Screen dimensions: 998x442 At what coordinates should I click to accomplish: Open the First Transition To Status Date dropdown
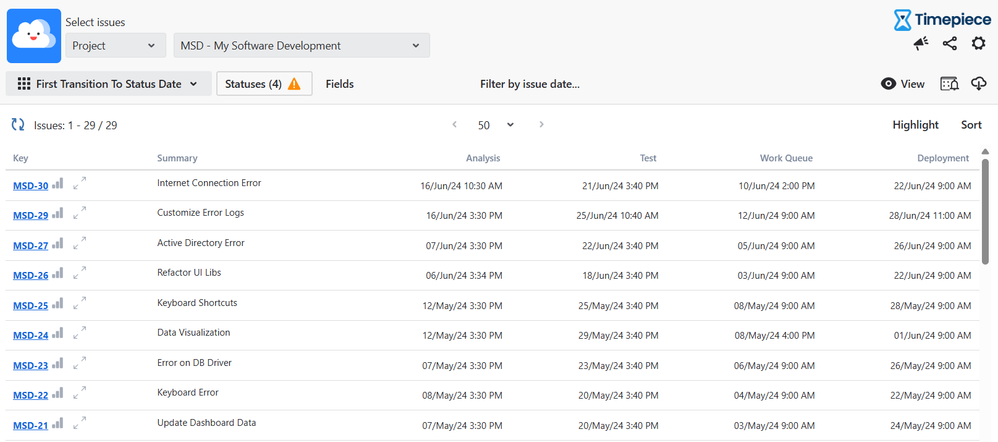click(108, 84)
